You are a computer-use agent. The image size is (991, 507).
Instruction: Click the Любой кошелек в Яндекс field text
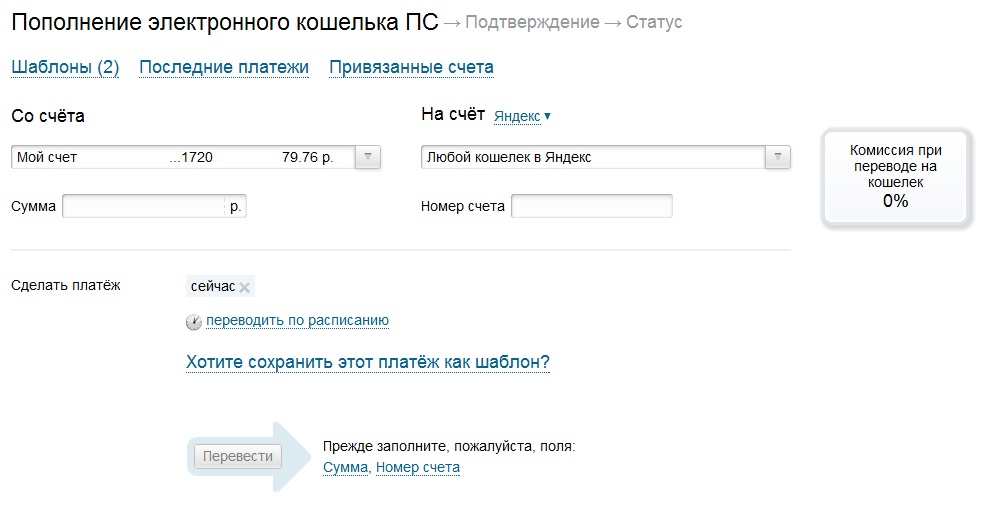509,157
